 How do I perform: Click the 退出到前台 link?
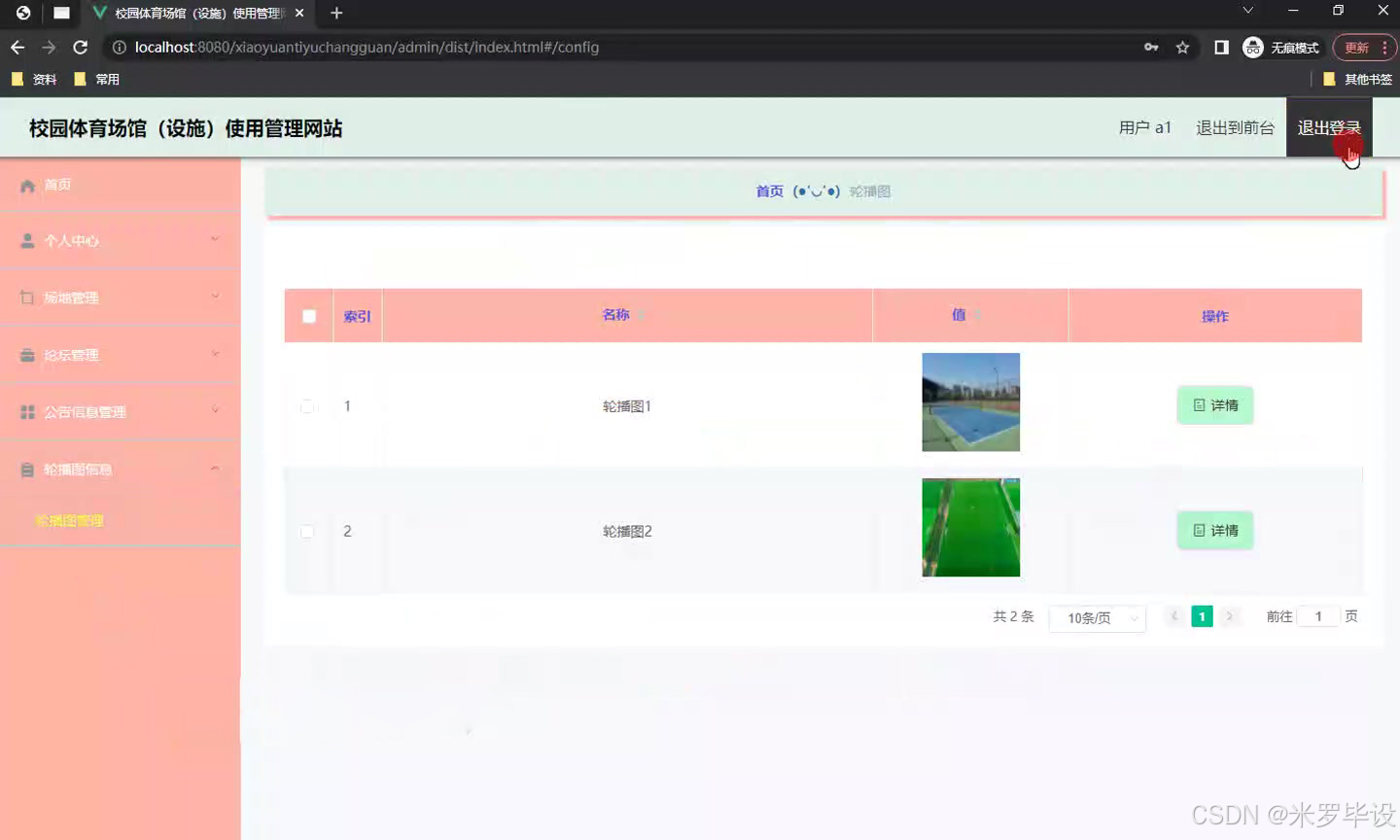click(1235, 126)
